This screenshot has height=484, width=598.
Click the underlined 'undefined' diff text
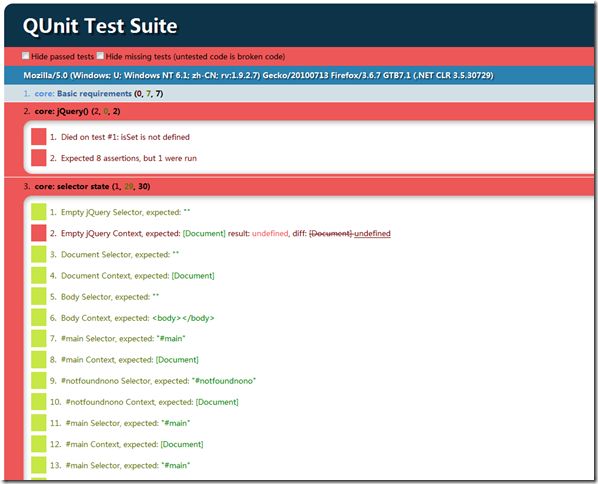coord(372,233)
